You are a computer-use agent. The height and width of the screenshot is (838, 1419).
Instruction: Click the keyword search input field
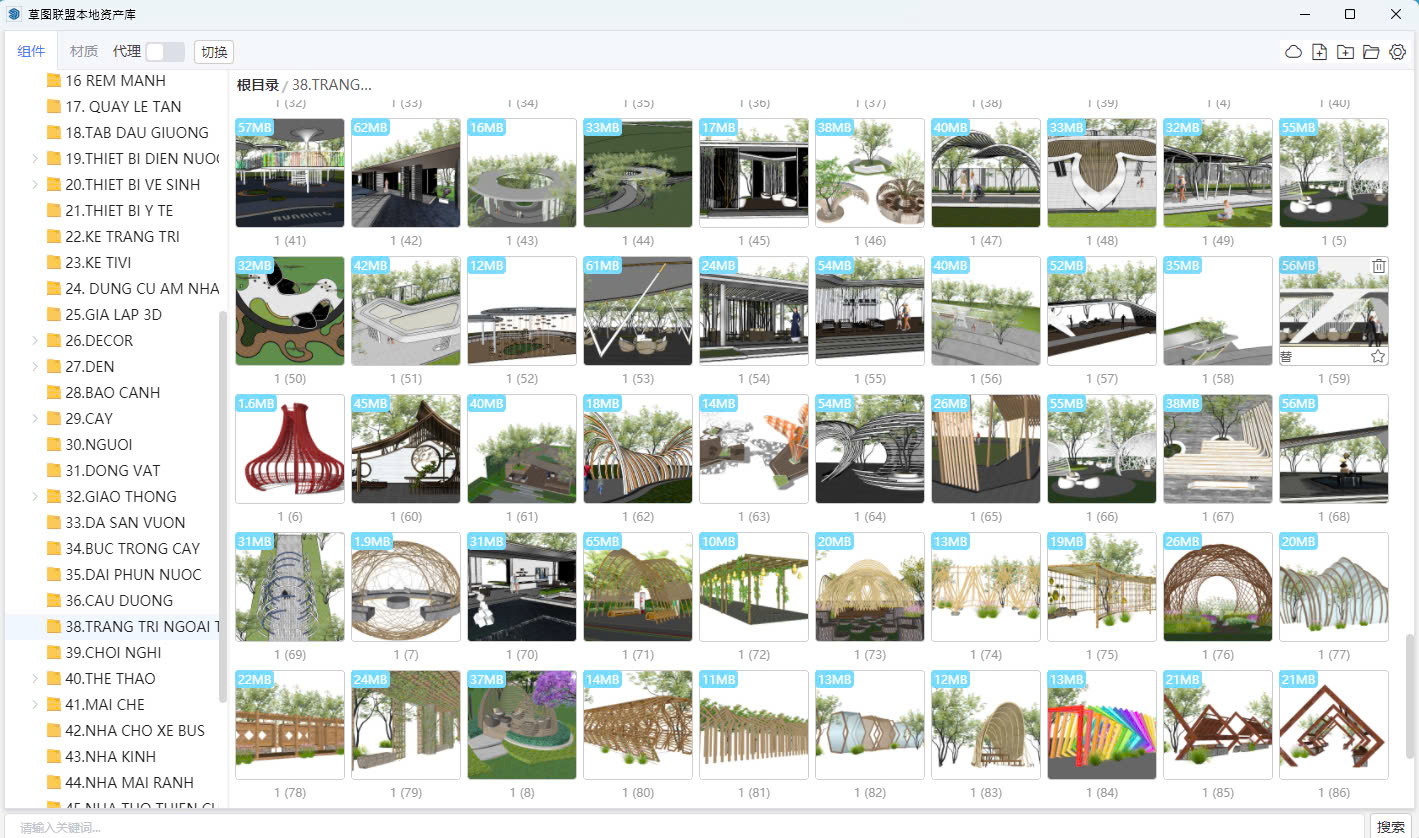[680, 826]
